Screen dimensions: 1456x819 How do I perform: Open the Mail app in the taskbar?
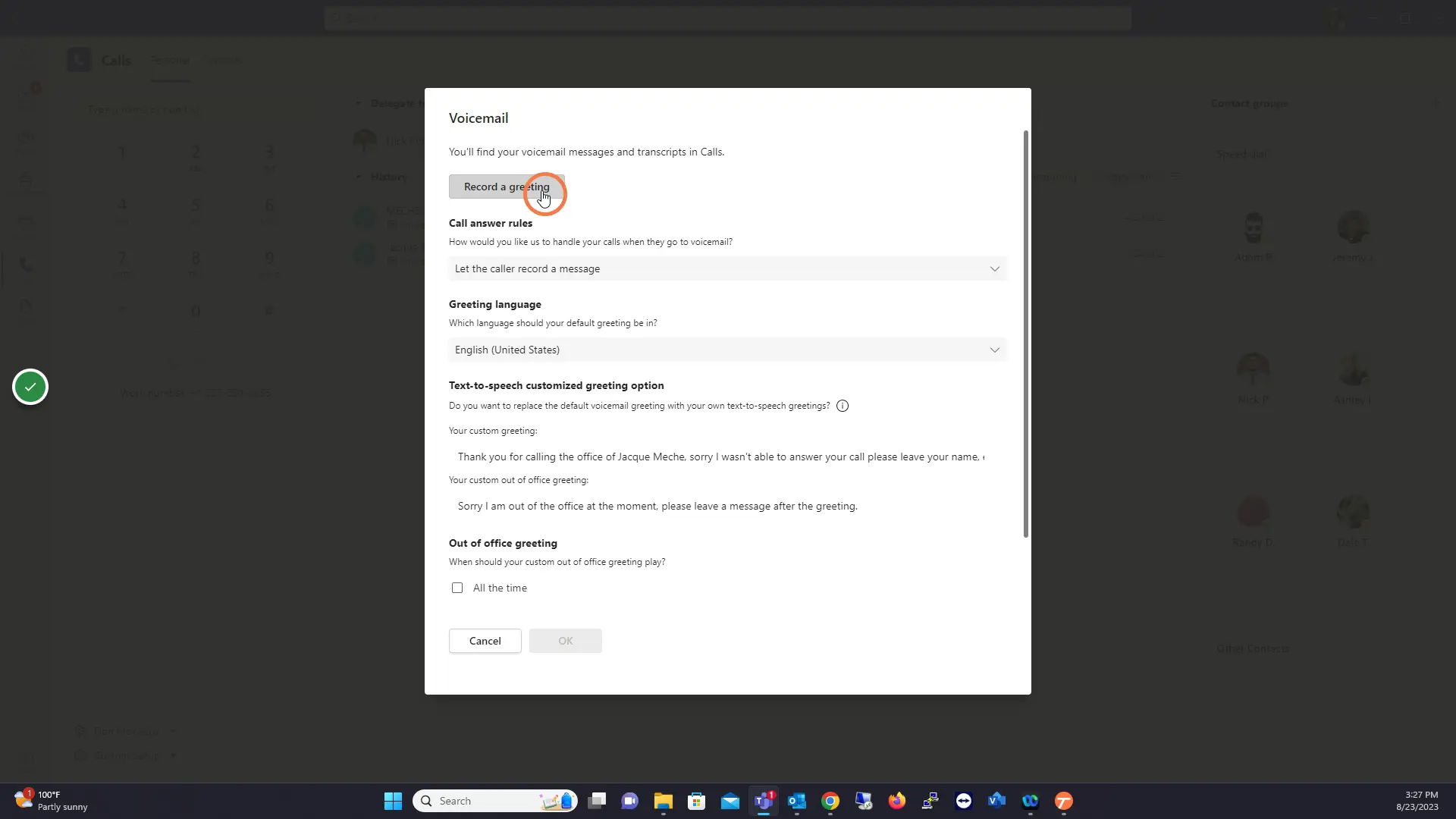[x=730, y=801]
